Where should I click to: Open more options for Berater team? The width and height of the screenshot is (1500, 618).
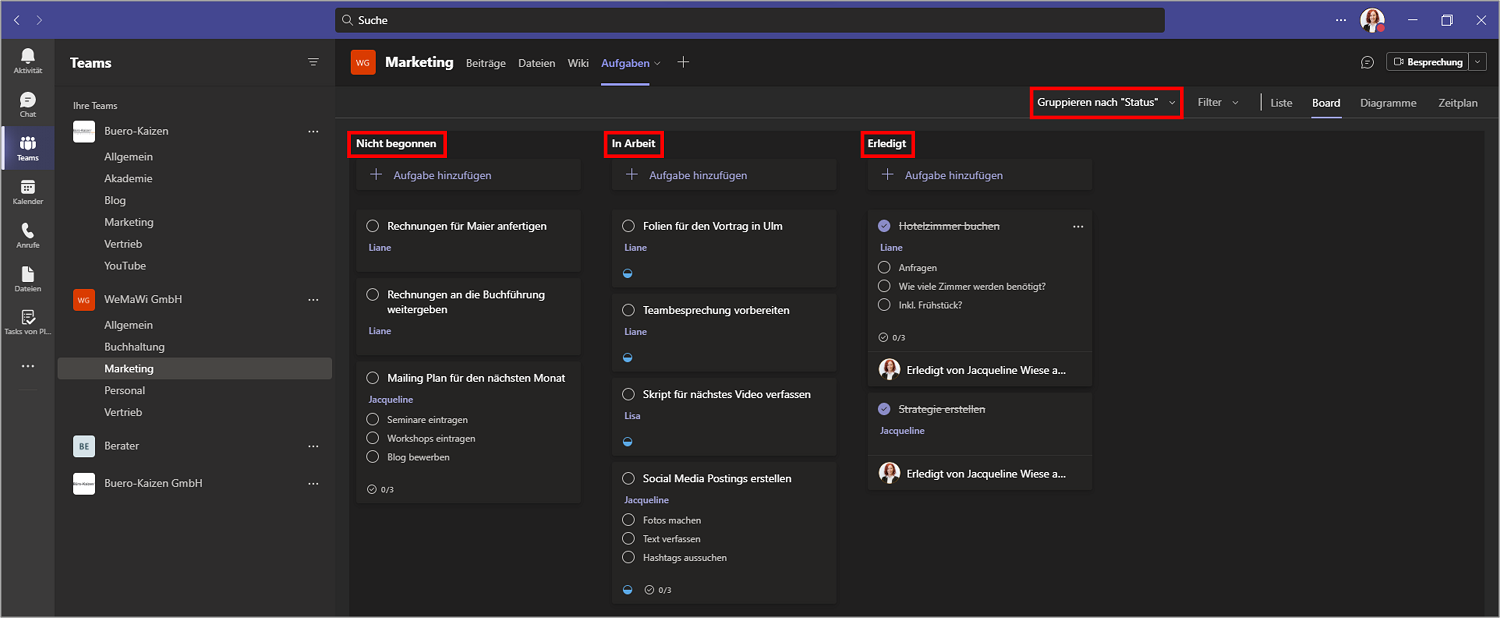(x=313, y=446)
